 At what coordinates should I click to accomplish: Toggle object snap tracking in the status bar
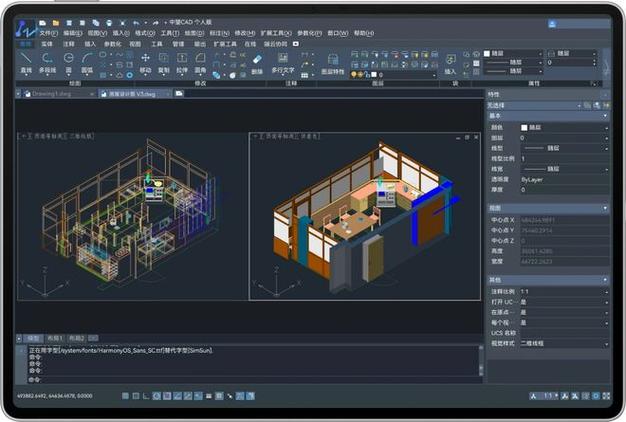pyautogui.click(x=177, y=396)
